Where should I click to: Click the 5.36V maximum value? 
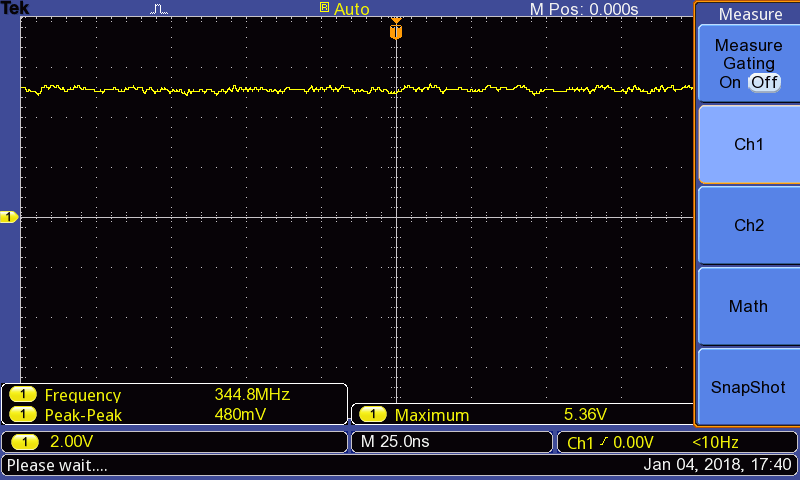pyautogui.click(x=585, y=414)
